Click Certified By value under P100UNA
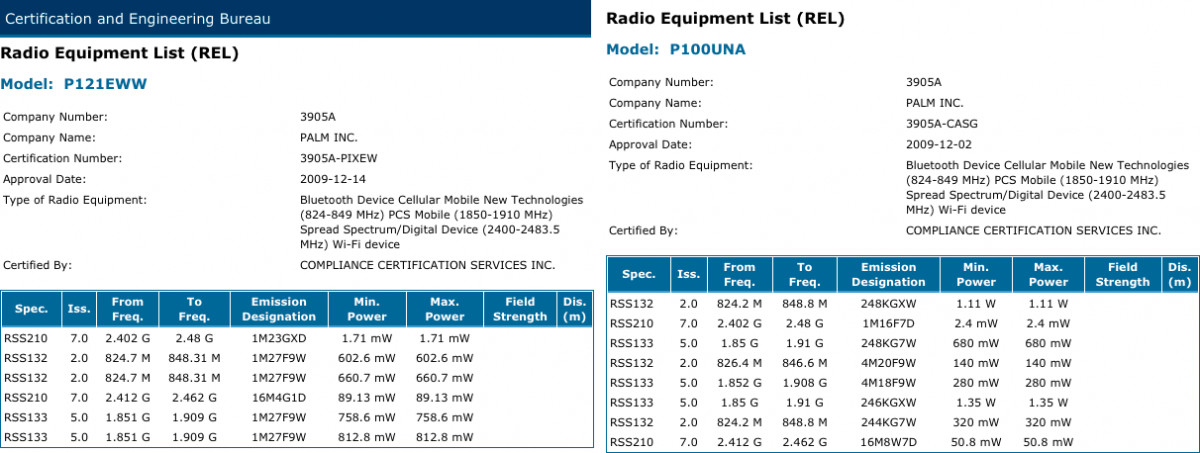This screenshot has width=1200, height=453. click(x=1033, y=230)
